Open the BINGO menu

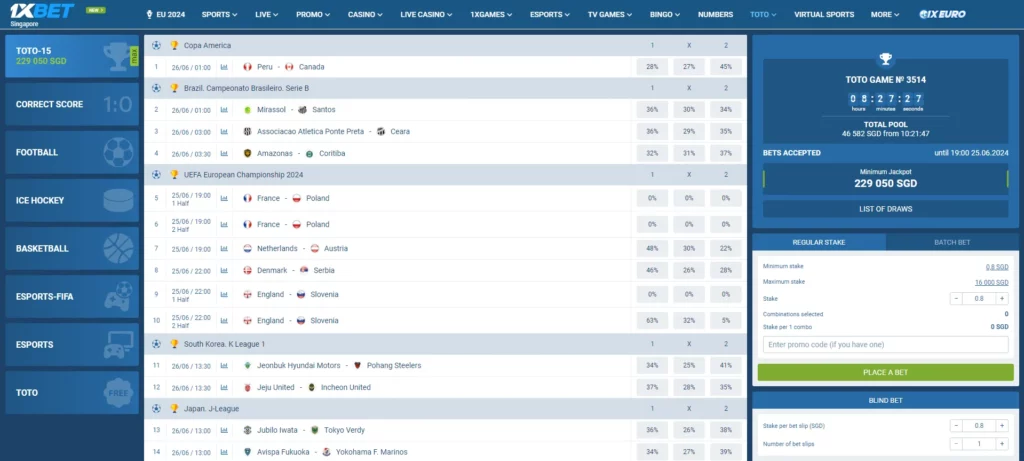tap(665, 14)
